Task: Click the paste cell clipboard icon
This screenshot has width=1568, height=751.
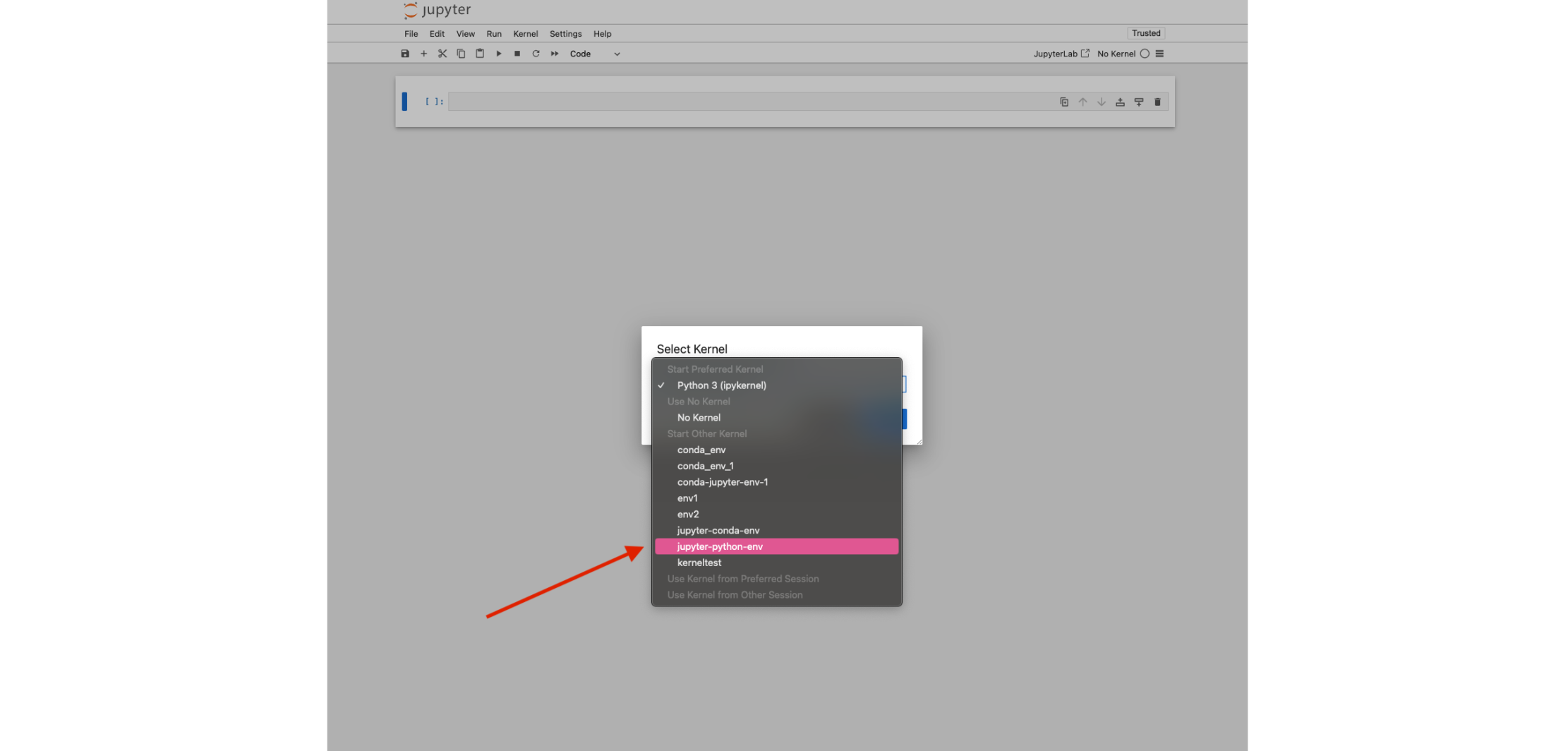Action: point(480,54)
